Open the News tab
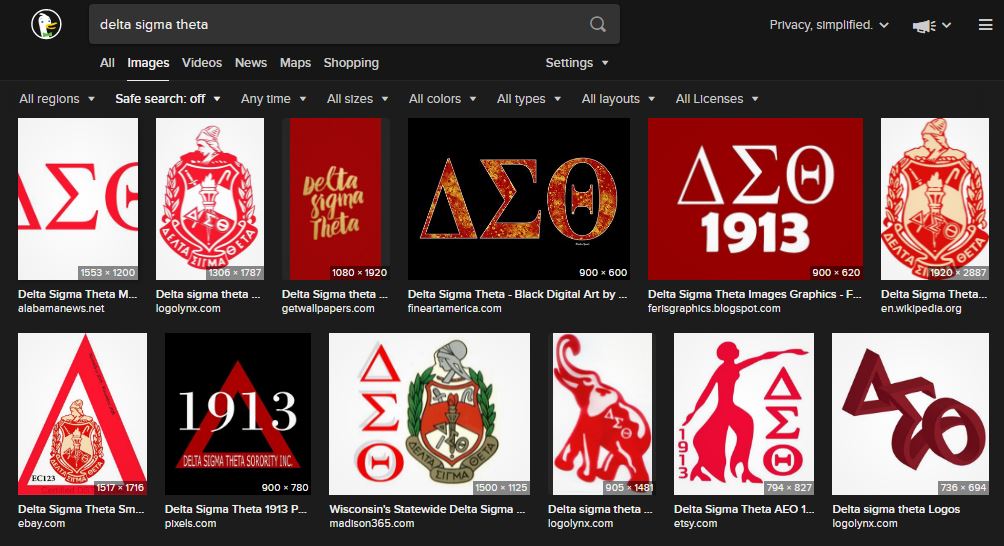The width and height of the screenshot is (1004, 546). pos(250,63)
